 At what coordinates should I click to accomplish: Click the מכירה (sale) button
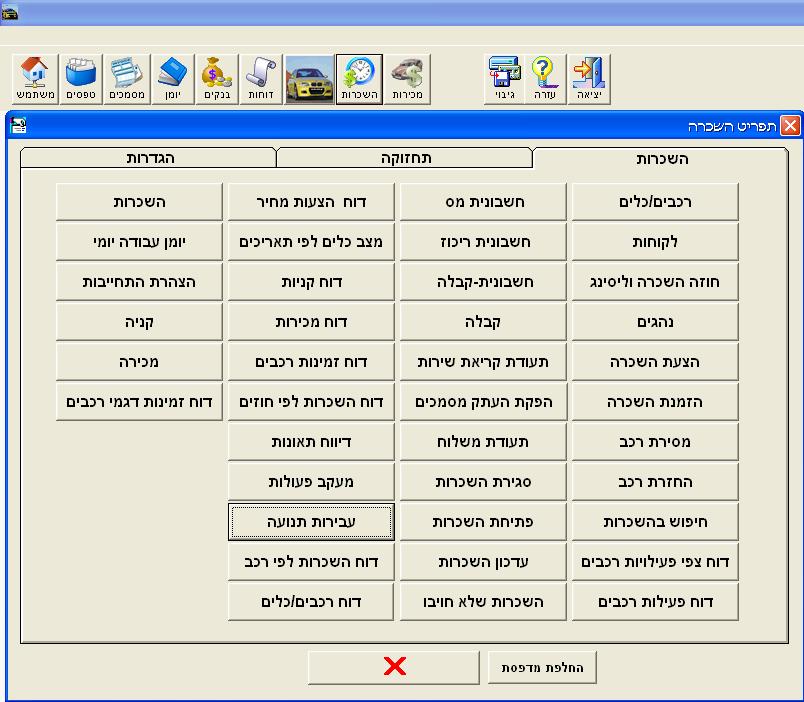pos(139,362)
